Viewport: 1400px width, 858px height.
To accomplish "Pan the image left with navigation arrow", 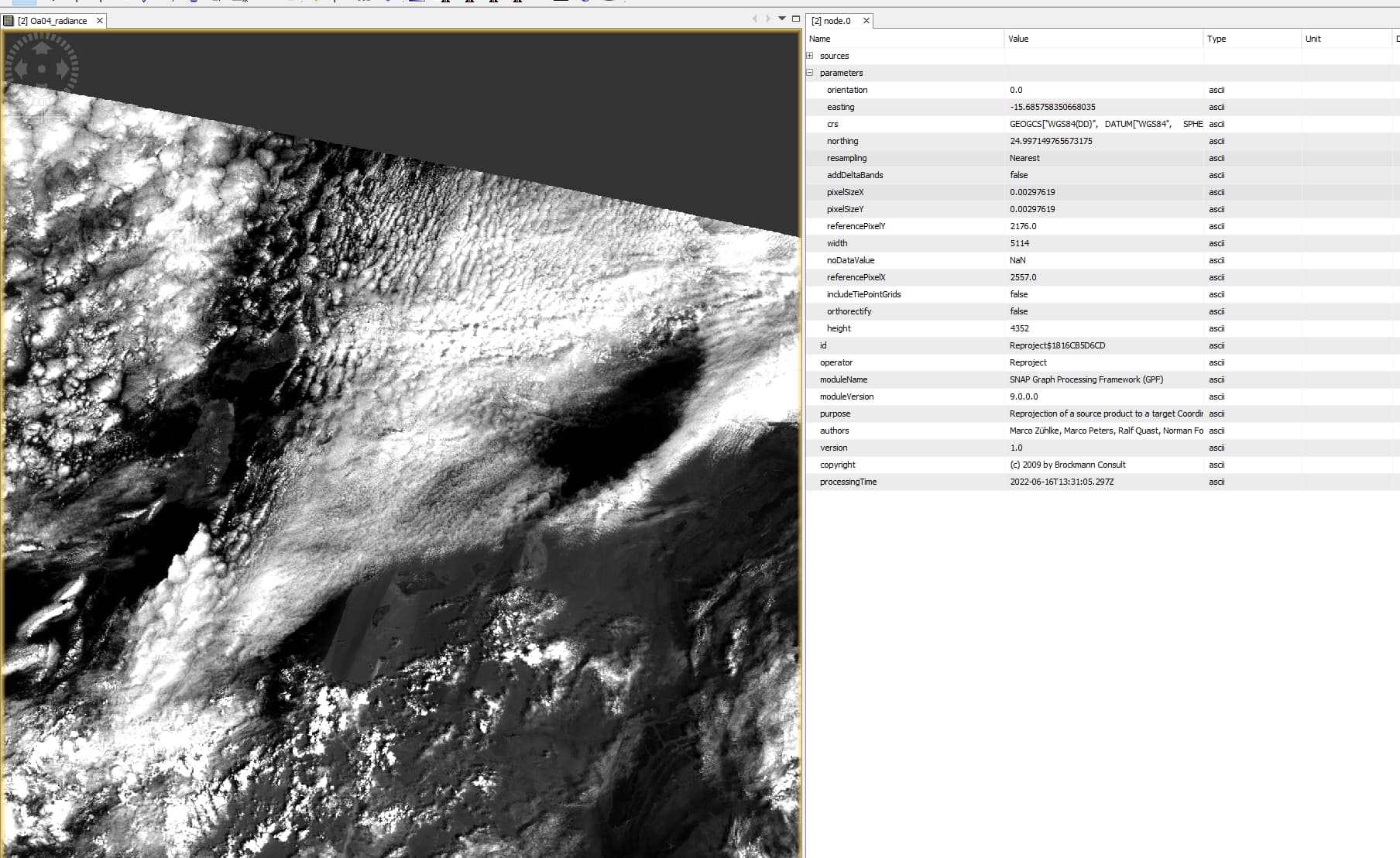I will point(21,69).
